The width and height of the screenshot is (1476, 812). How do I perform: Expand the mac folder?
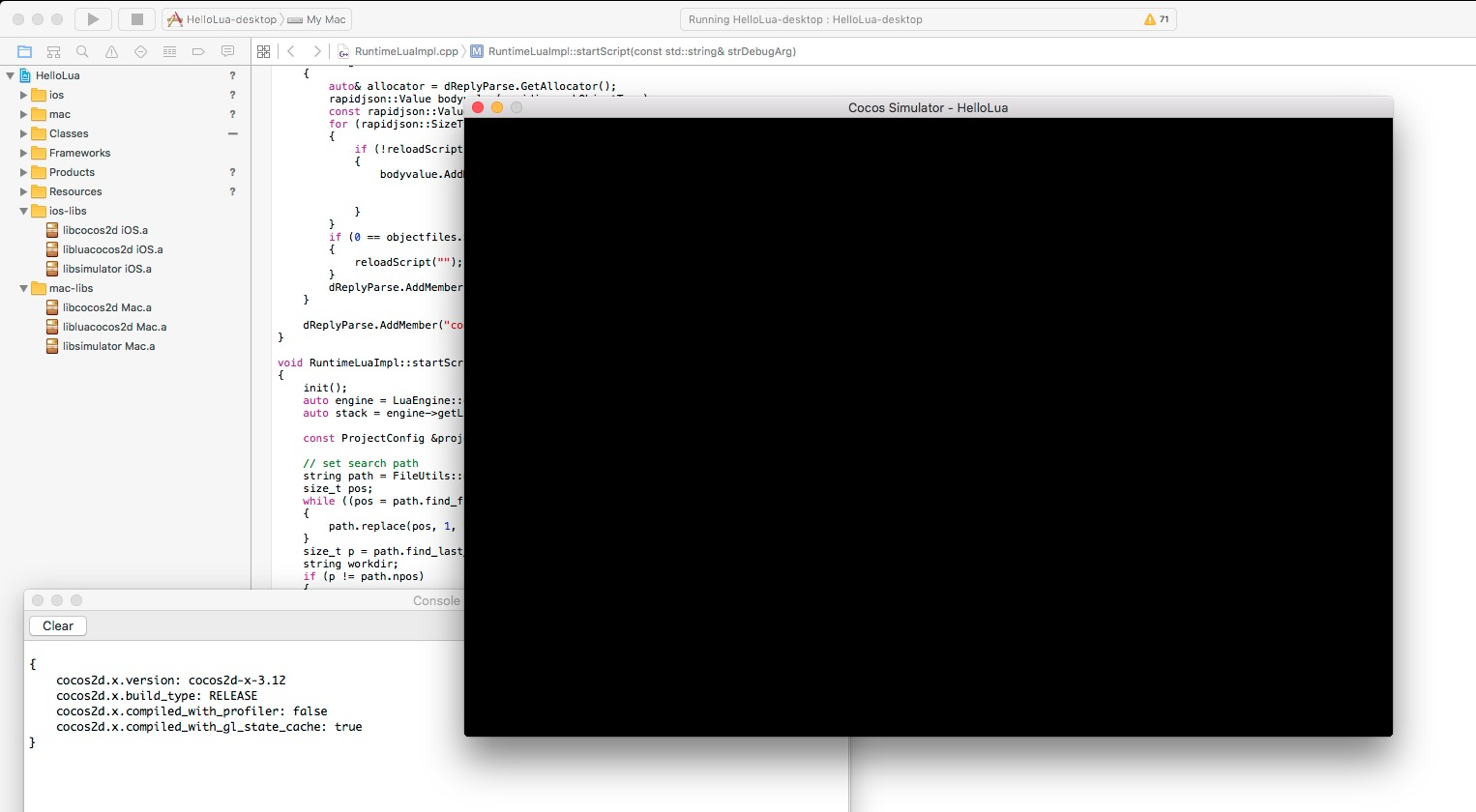[24, 114]
